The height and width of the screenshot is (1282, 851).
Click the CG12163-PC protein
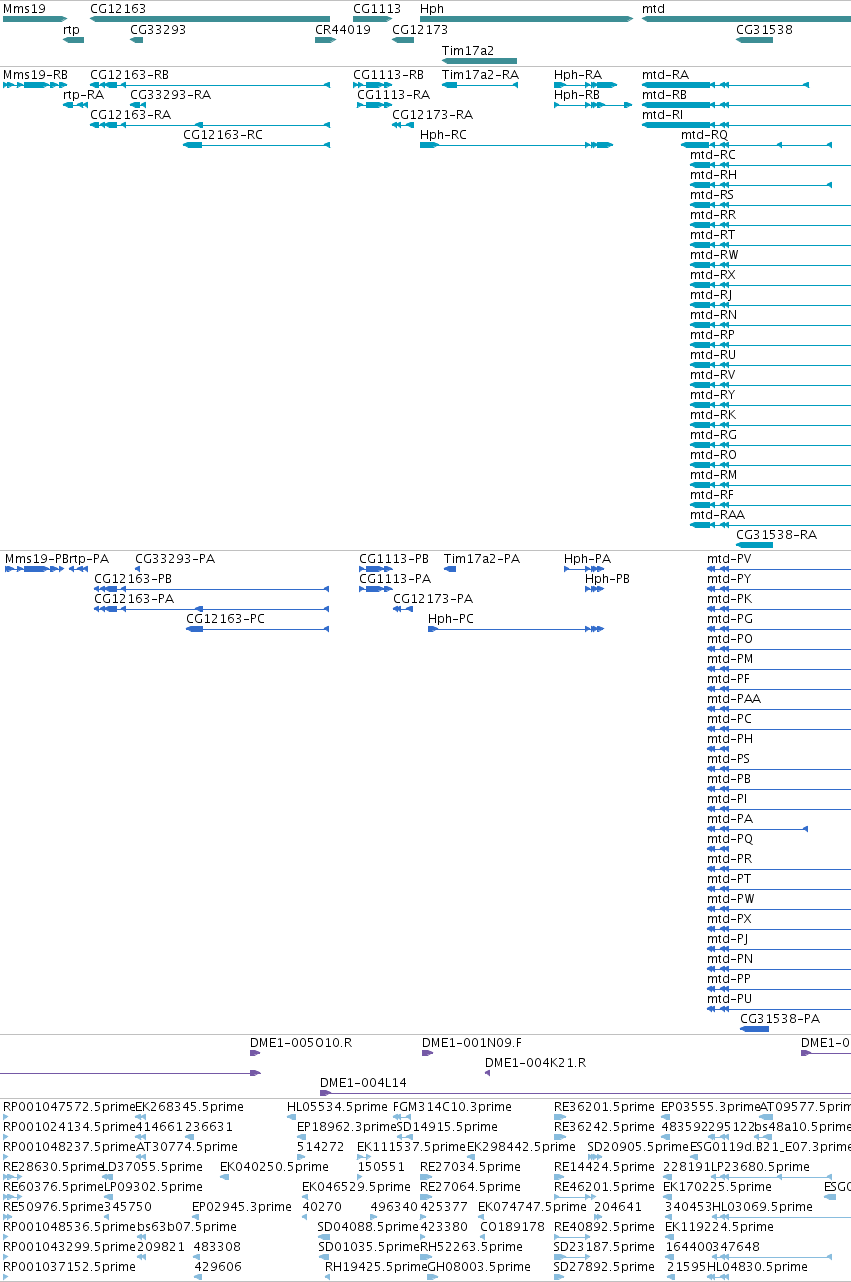(258, 629)
